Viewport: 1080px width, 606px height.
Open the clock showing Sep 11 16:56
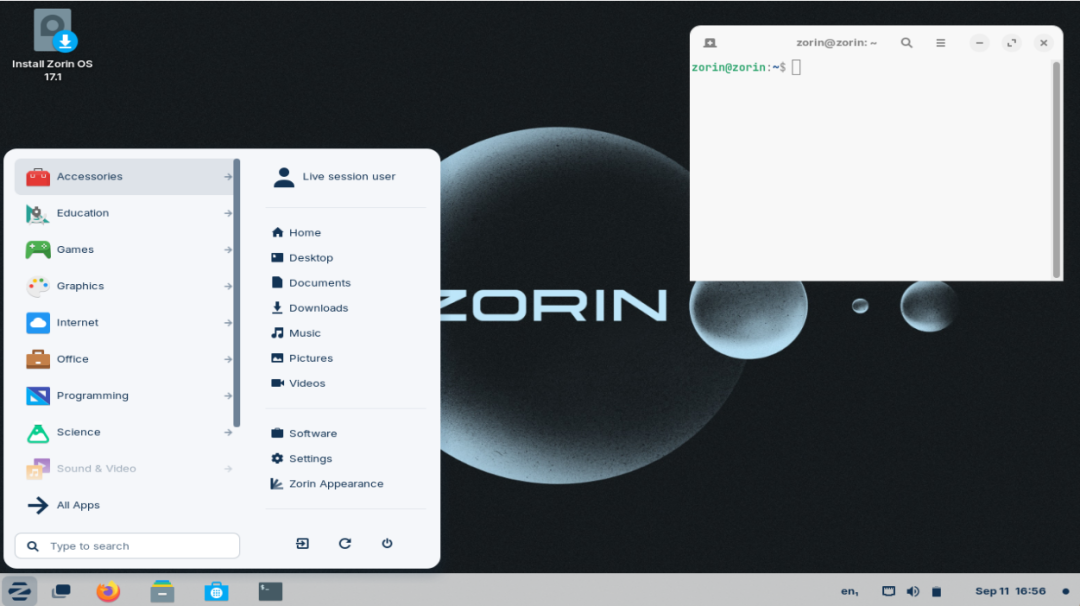click(1010, 591)
